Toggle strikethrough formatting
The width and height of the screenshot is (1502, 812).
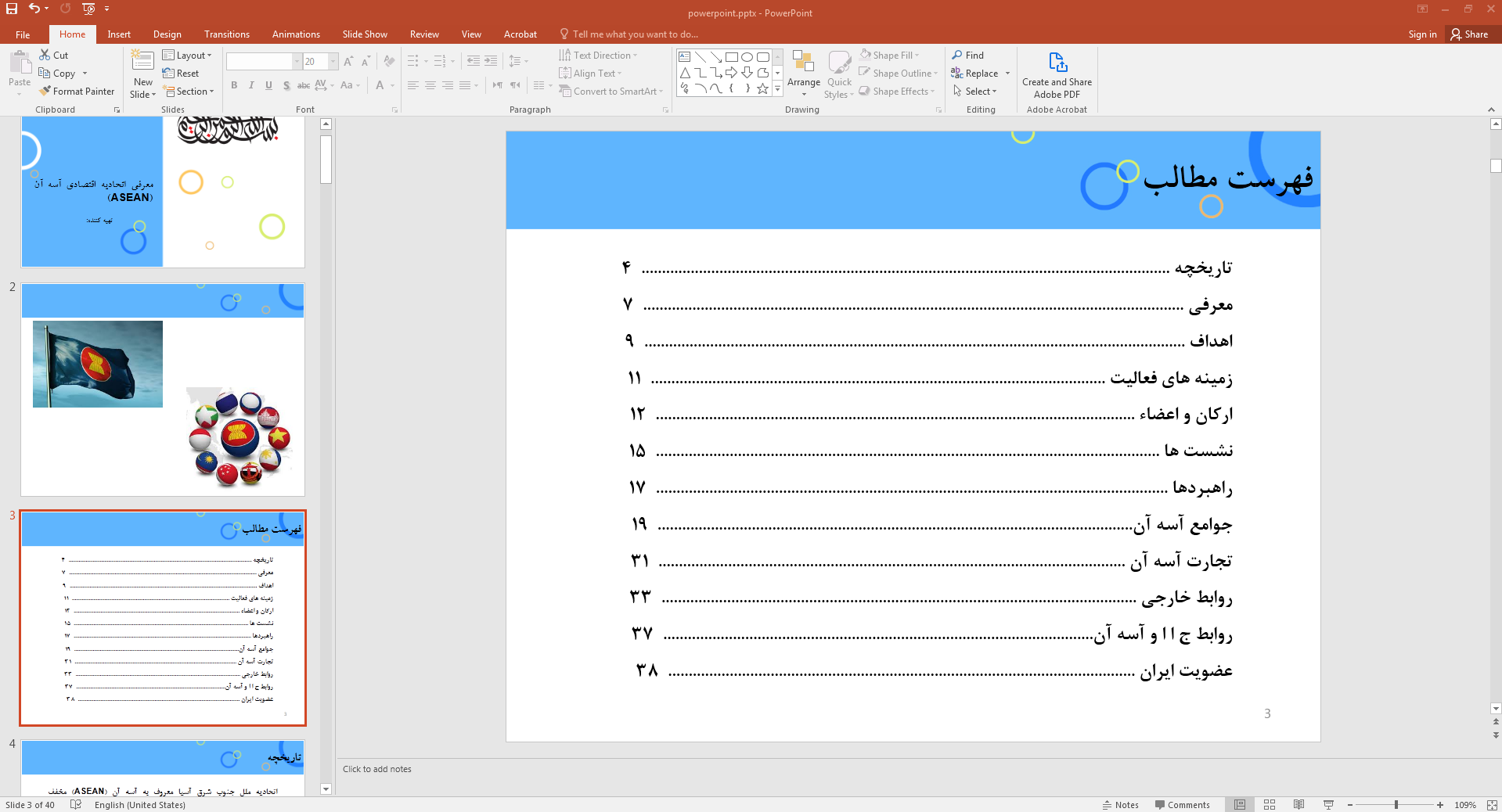(x=304, y=85)
